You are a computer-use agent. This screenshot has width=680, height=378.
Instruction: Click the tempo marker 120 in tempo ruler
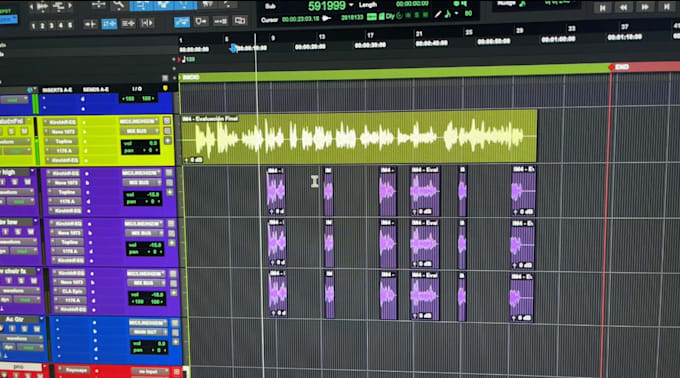(188, 59)
